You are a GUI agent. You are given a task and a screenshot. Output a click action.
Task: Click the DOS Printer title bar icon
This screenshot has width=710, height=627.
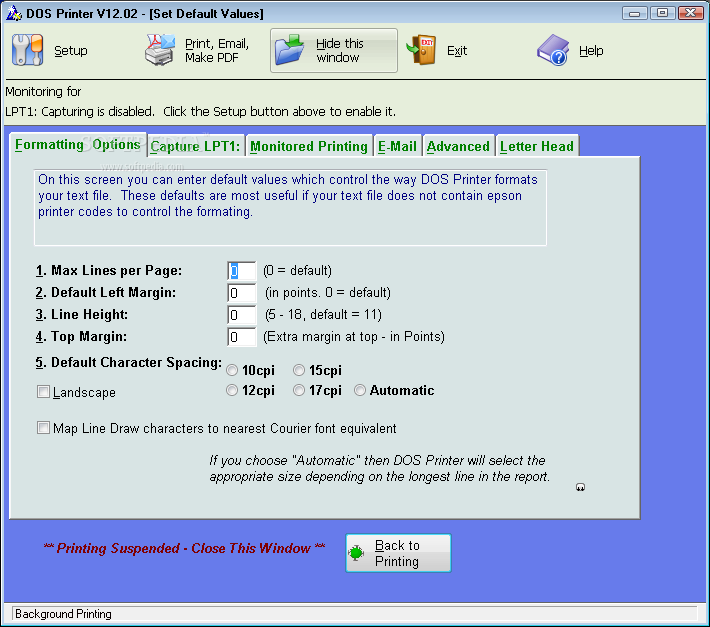(14, 13)
